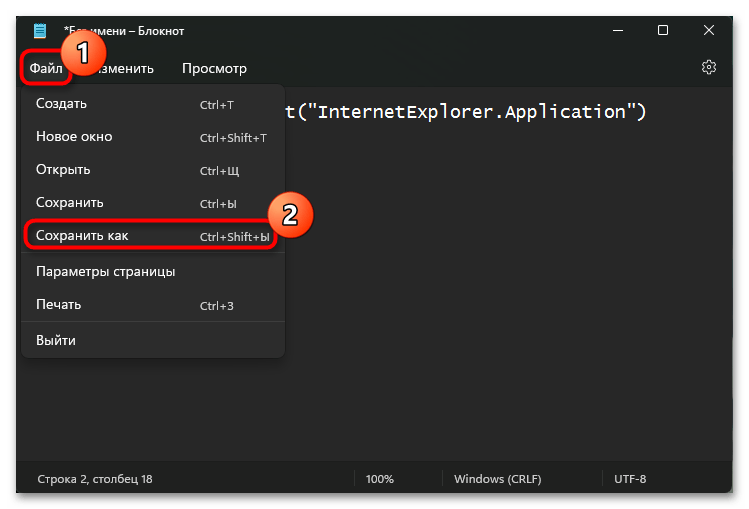Click Сохранить menu entry
This screenshot has width=749, height=509.
click(x=153, y=203)
